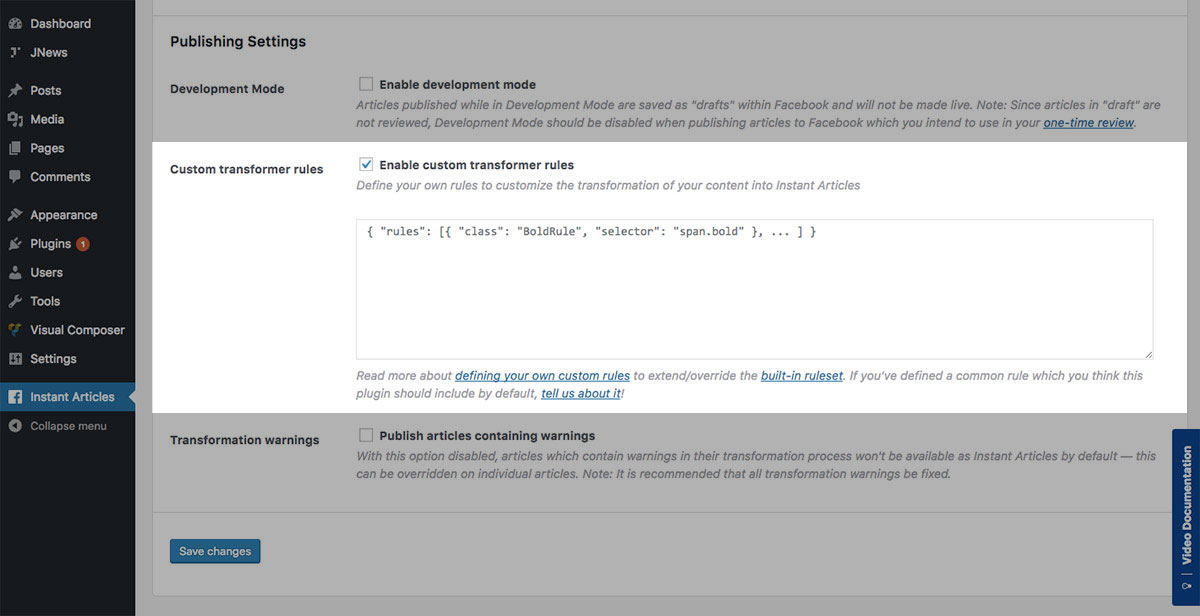Click the Plugins plug icon
1200x616 pixels.
click(x=15, y=244)
